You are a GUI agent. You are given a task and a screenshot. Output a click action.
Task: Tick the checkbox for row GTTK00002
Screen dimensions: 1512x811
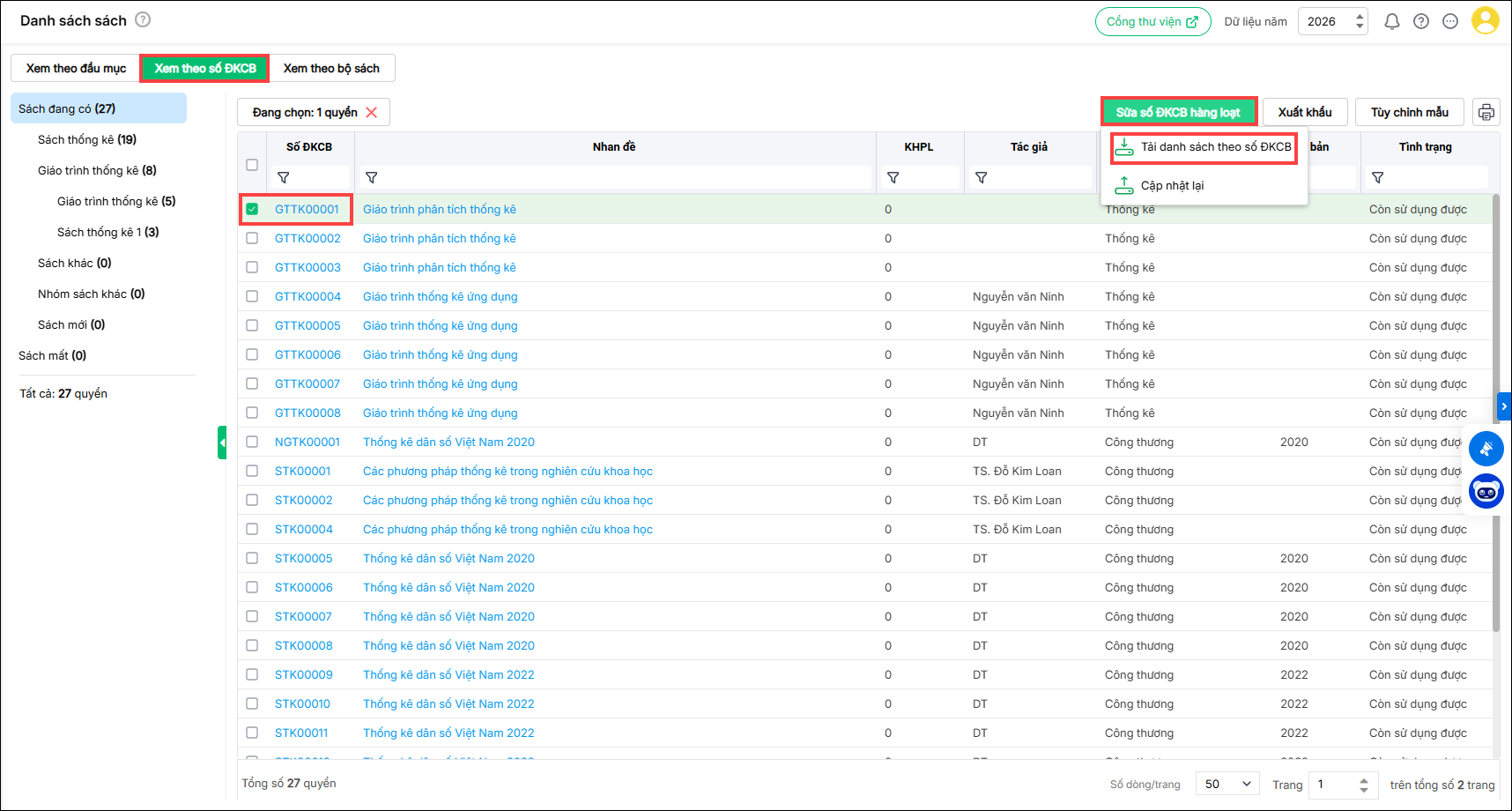point(252,238)
